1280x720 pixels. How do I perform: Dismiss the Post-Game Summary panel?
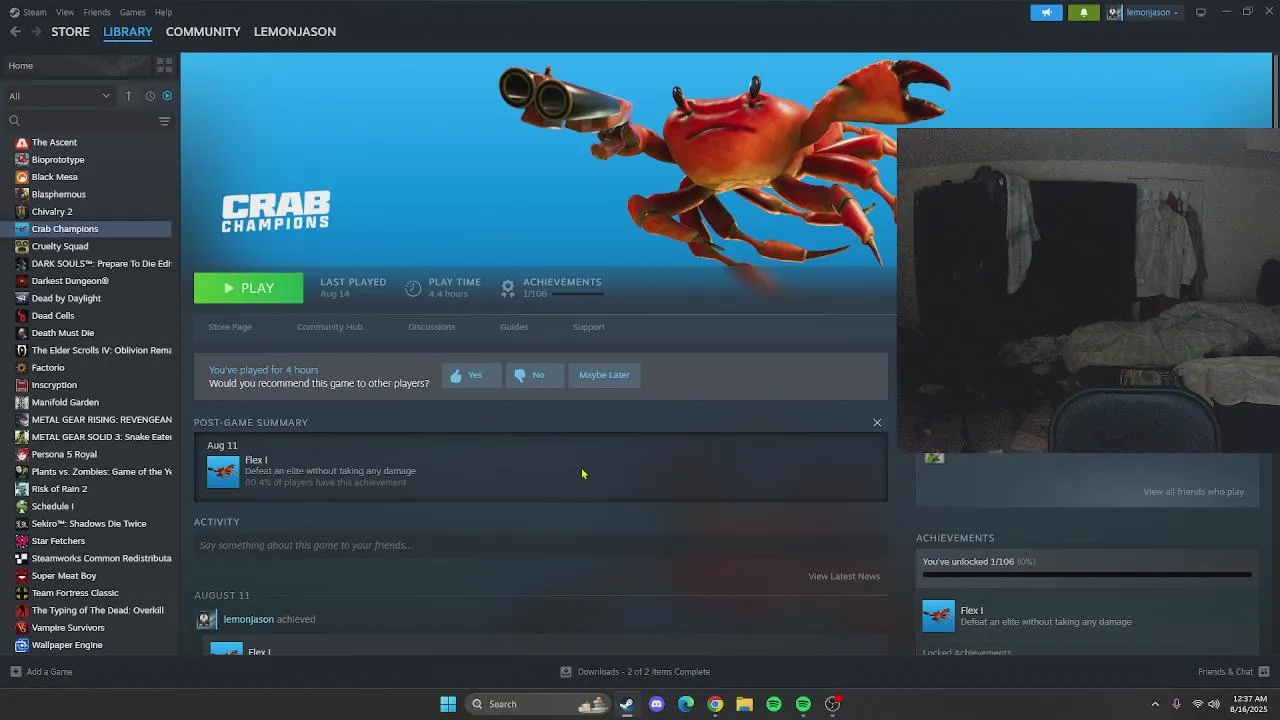click(877, 423)
